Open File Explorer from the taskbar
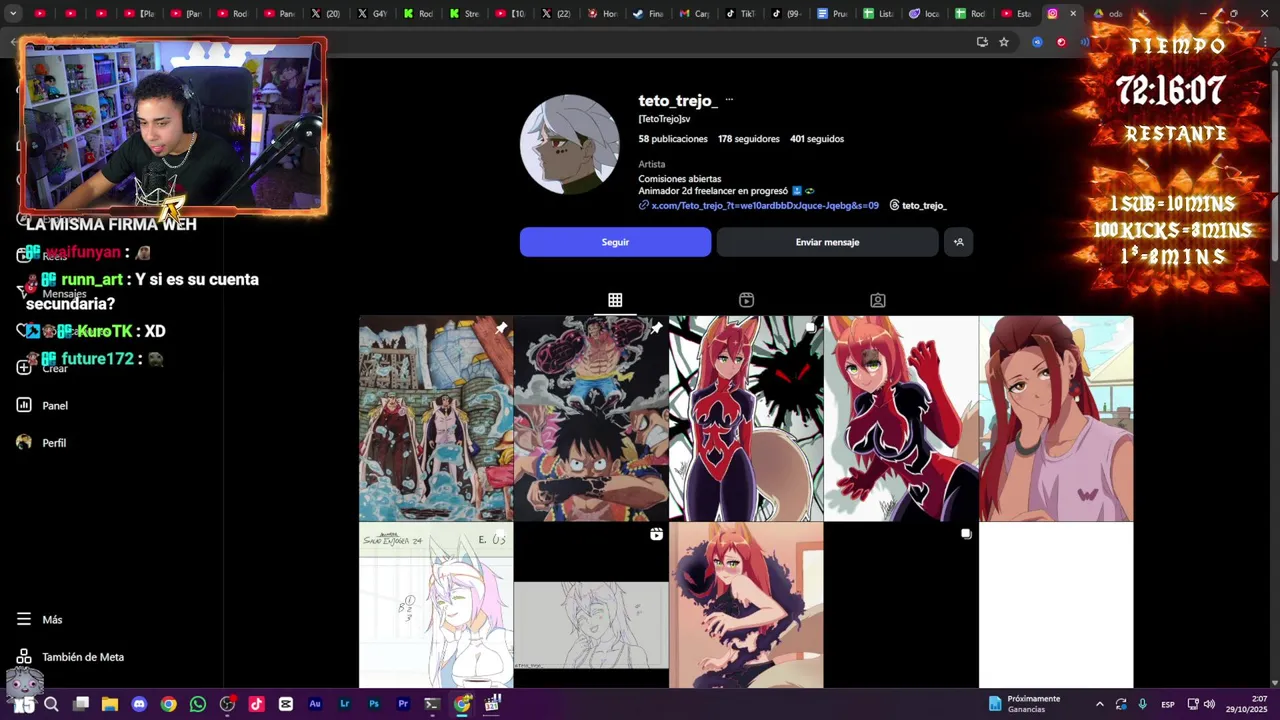 point(110,704)
